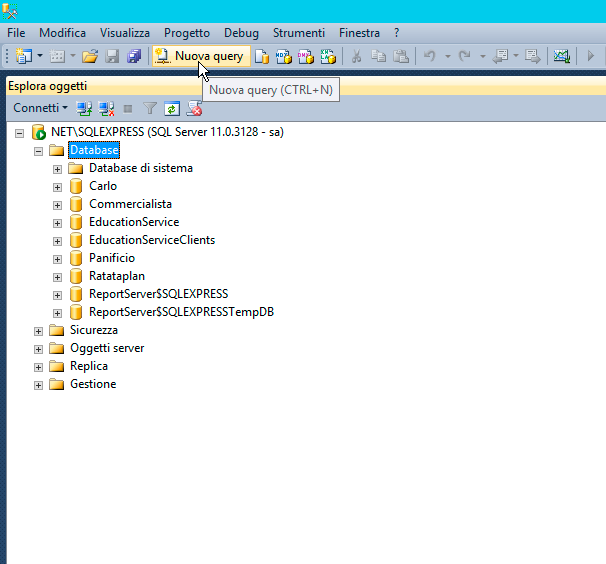Open the Navigate Backward dropdown arrow

point(516,56)
